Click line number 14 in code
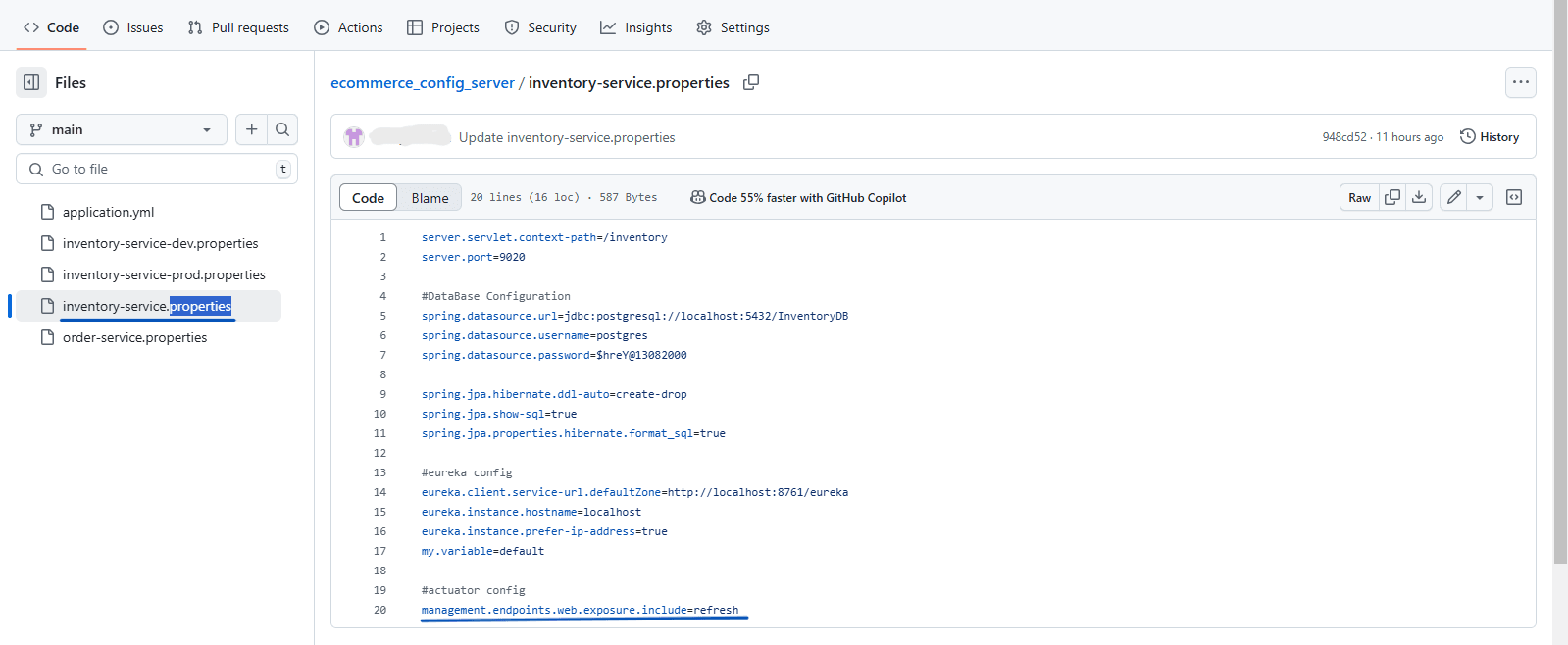The width and height of the screenshot is (1568, 645). coord(379,492)
